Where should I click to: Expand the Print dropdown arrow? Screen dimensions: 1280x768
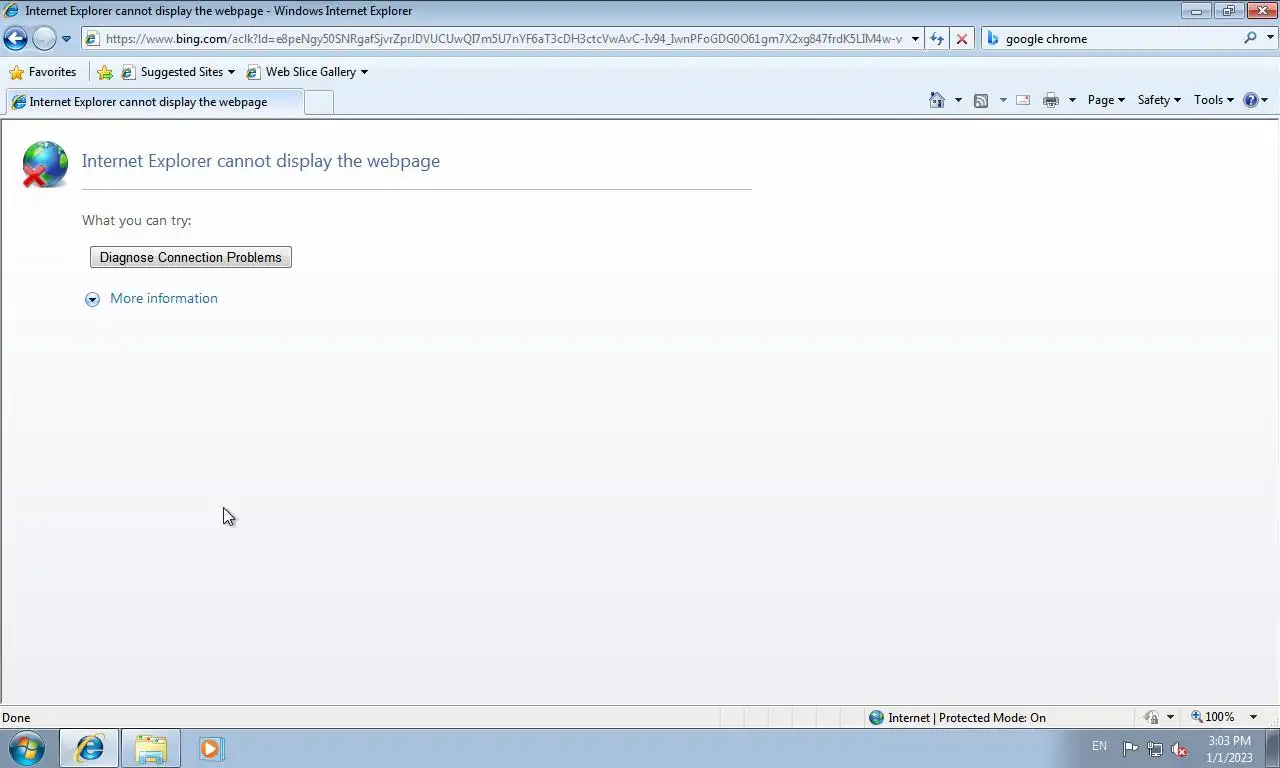tap(1072, 100)
